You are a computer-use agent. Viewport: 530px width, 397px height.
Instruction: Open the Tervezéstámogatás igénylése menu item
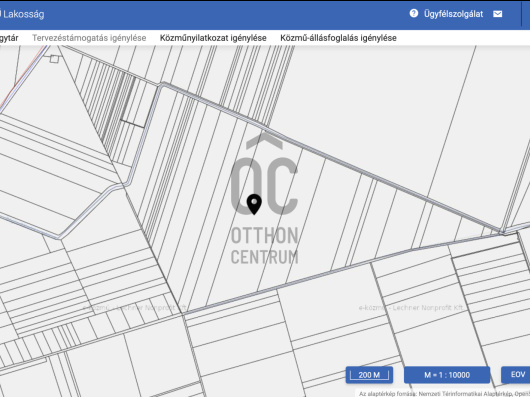(89, 38)
